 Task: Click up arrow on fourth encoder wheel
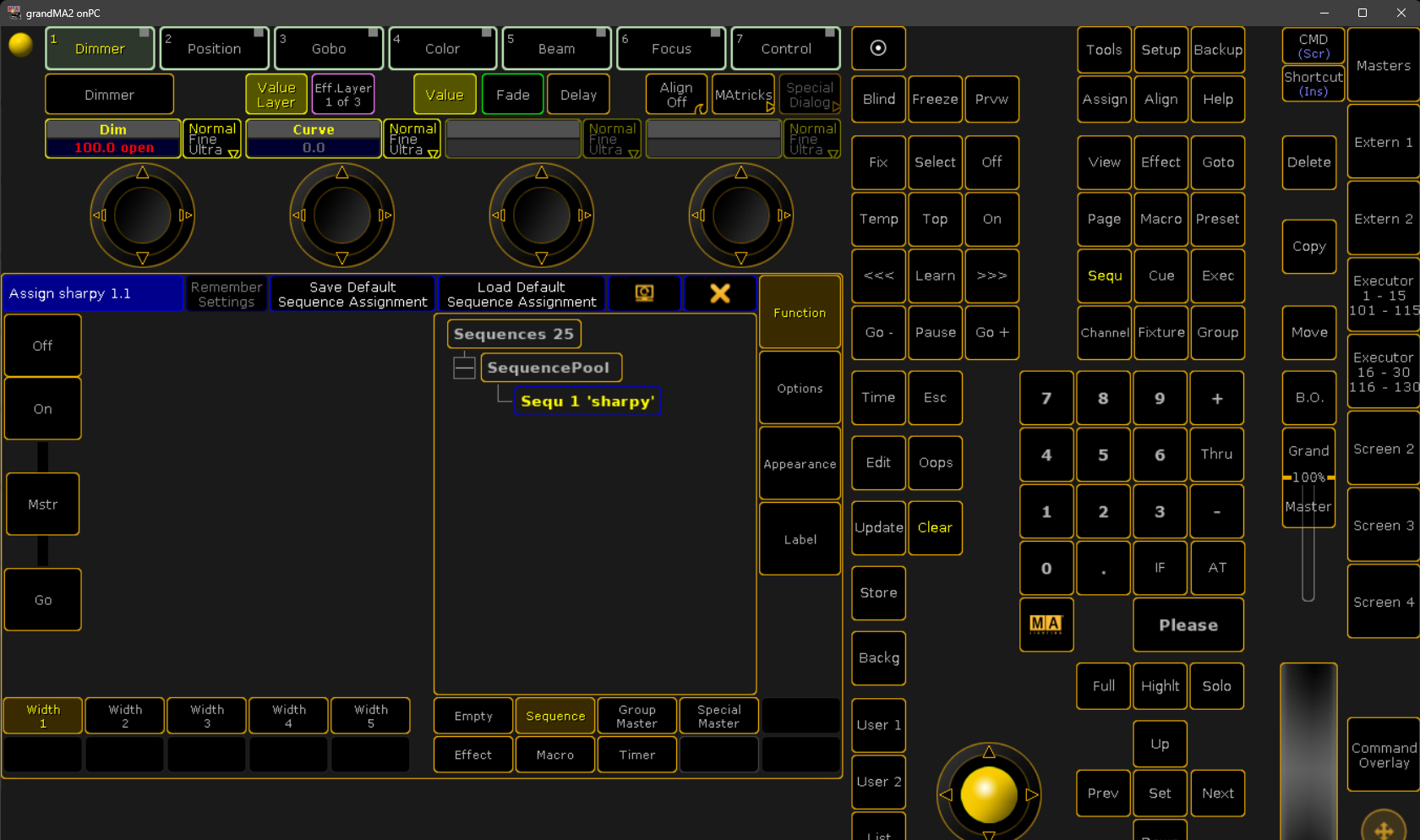740,172
